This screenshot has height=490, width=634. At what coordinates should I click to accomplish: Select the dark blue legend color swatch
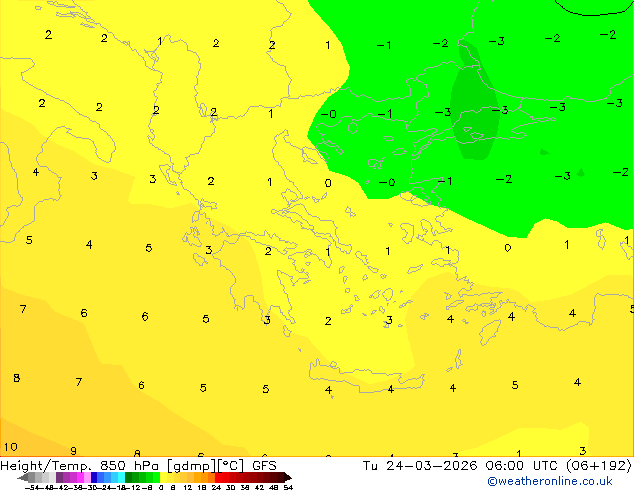pyautogui.click(x=94, y=477)
